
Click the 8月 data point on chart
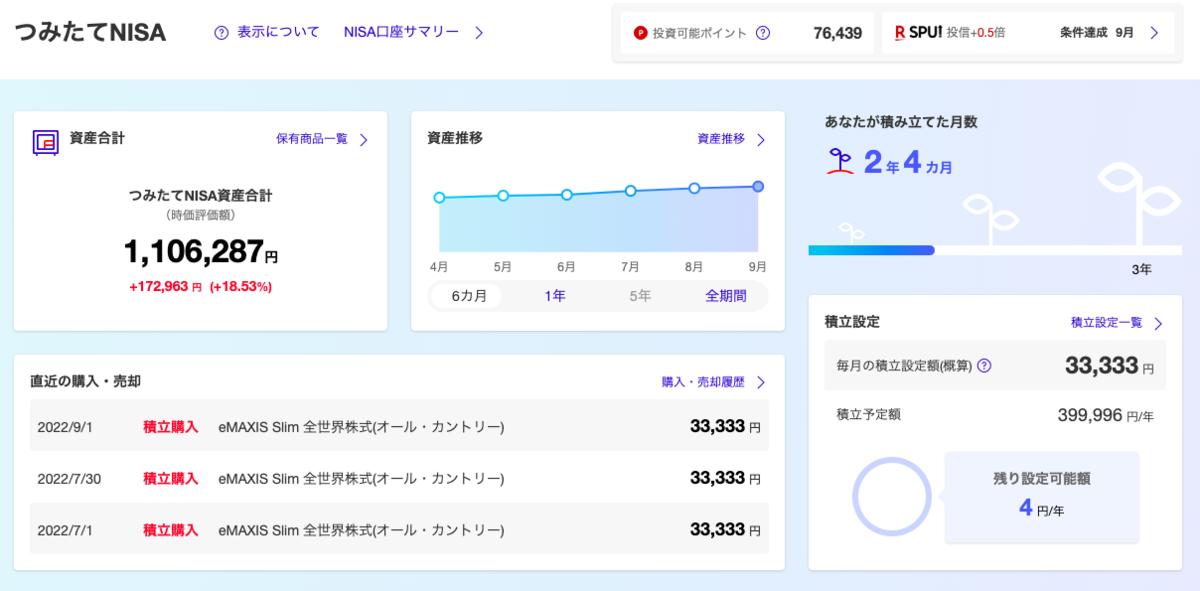694,188
